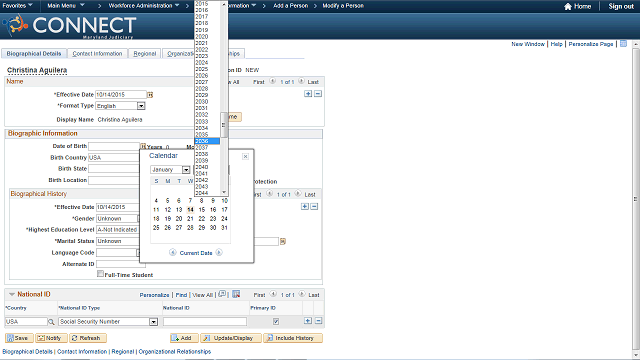Collapse the National ID section

point(12,294)
